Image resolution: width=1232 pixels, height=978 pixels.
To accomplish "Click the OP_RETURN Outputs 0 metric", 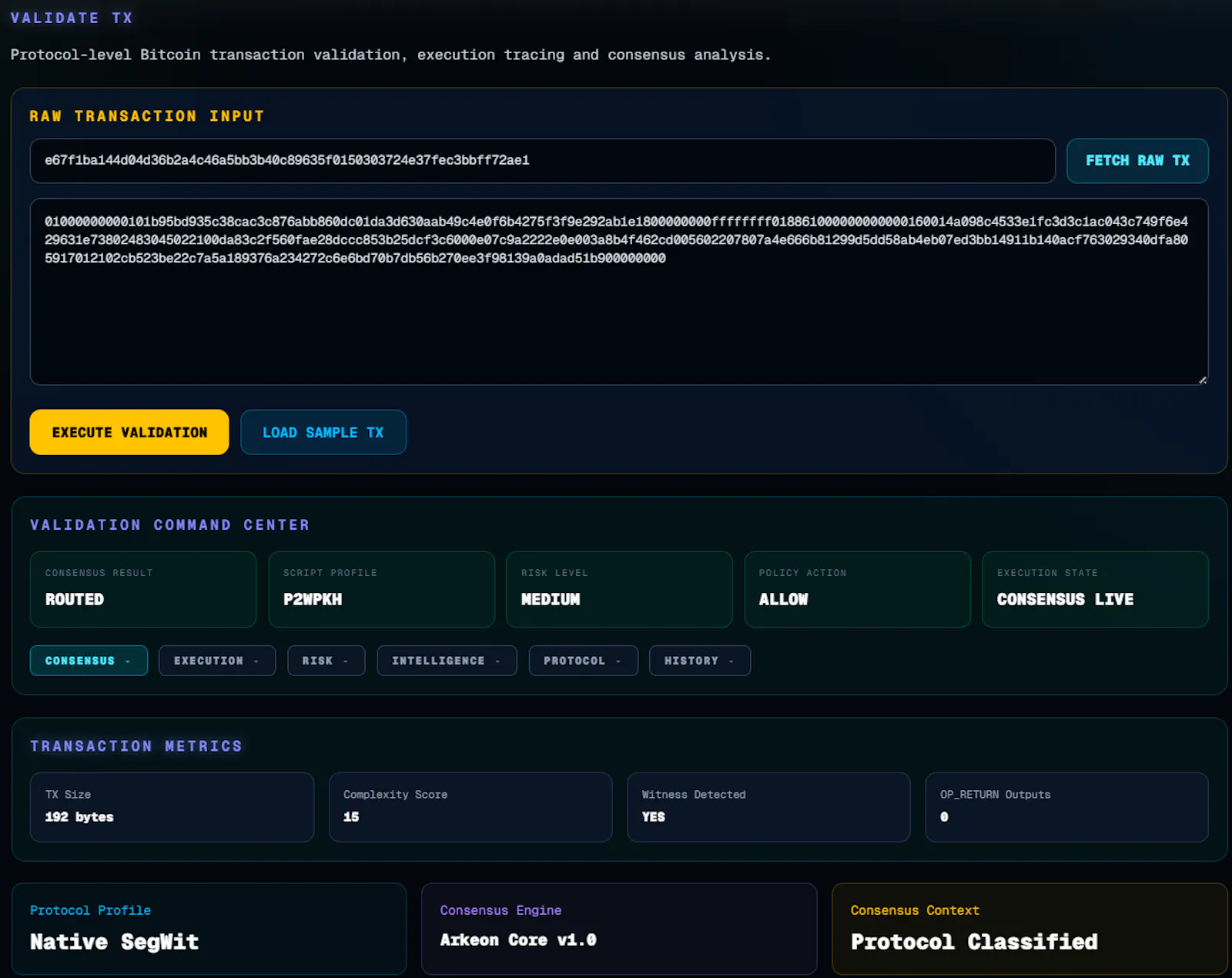I will (1066, 807).
